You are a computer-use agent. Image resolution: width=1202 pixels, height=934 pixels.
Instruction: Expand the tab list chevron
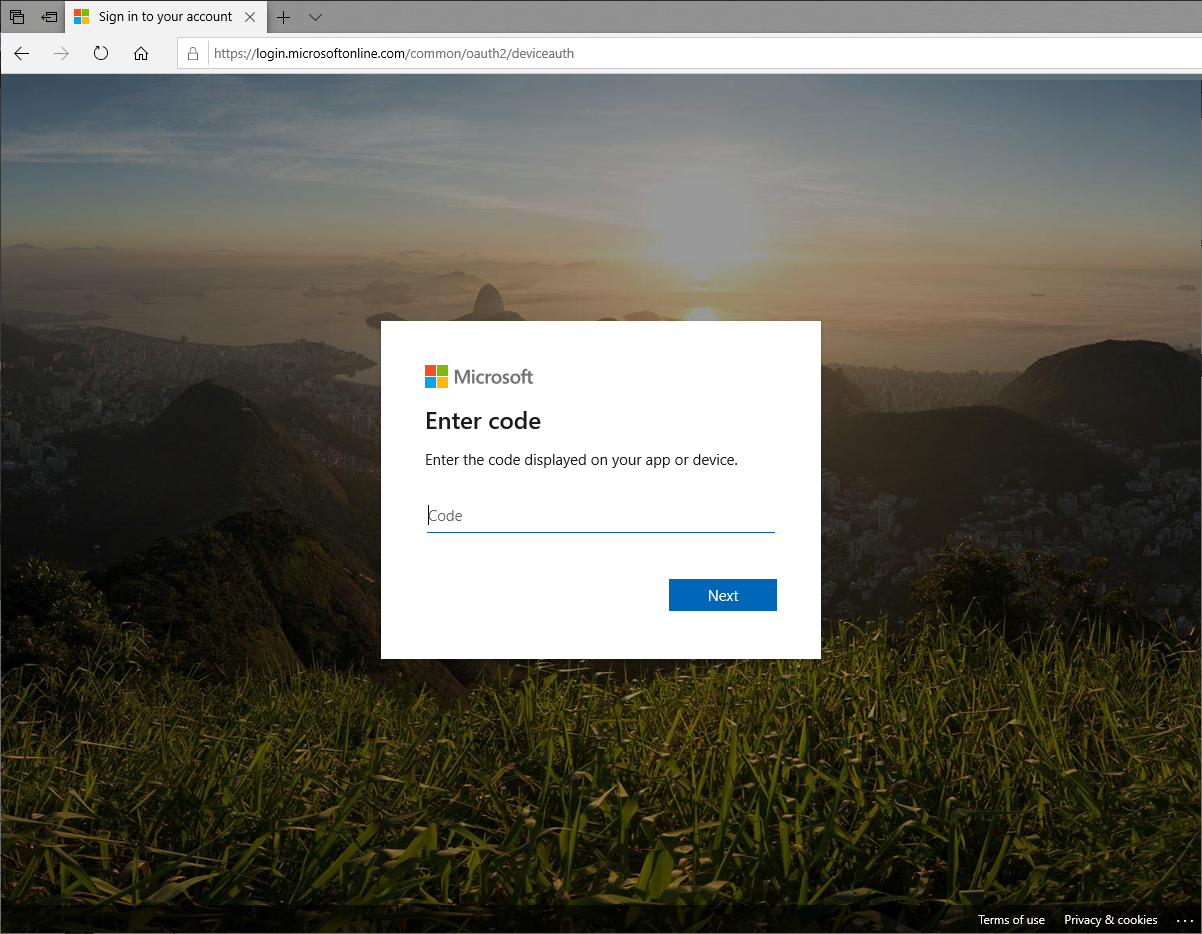pos(315,17)
